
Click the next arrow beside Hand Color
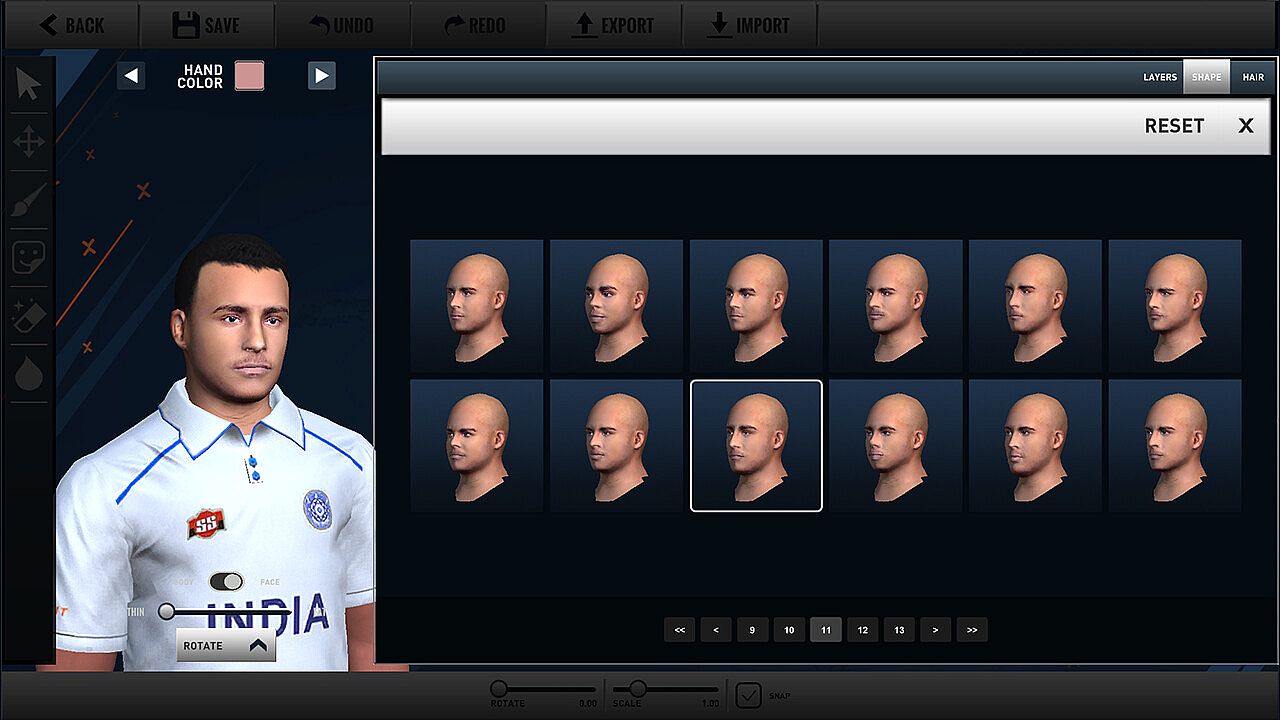(321, 76)
